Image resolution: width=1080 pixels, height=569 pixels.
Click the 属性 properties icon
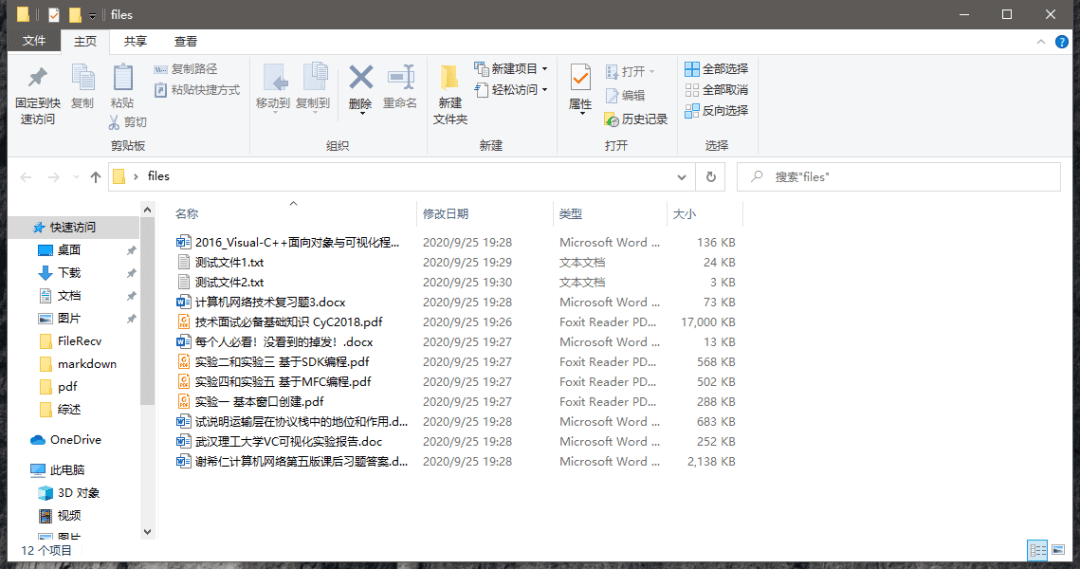click(581, 78)
